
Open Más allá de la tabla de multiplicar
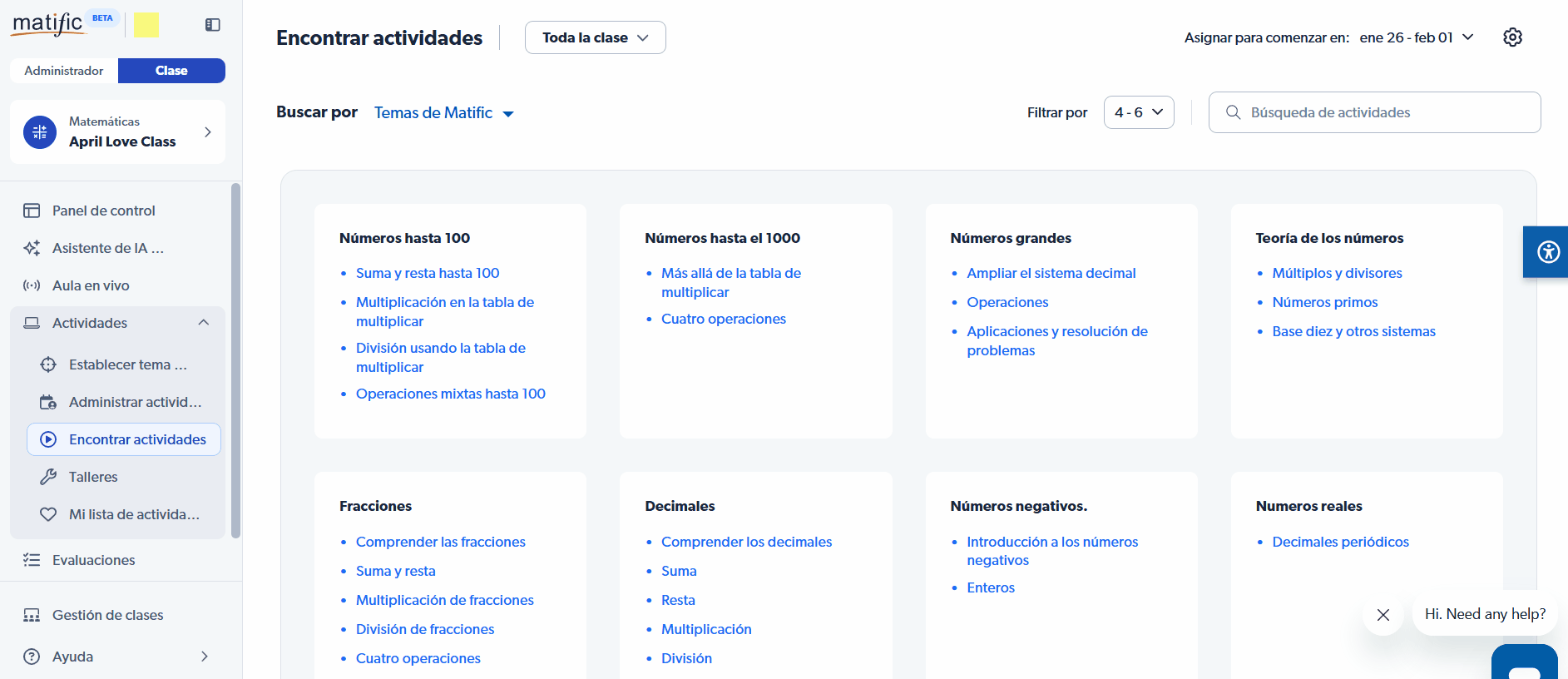(731, 283)
